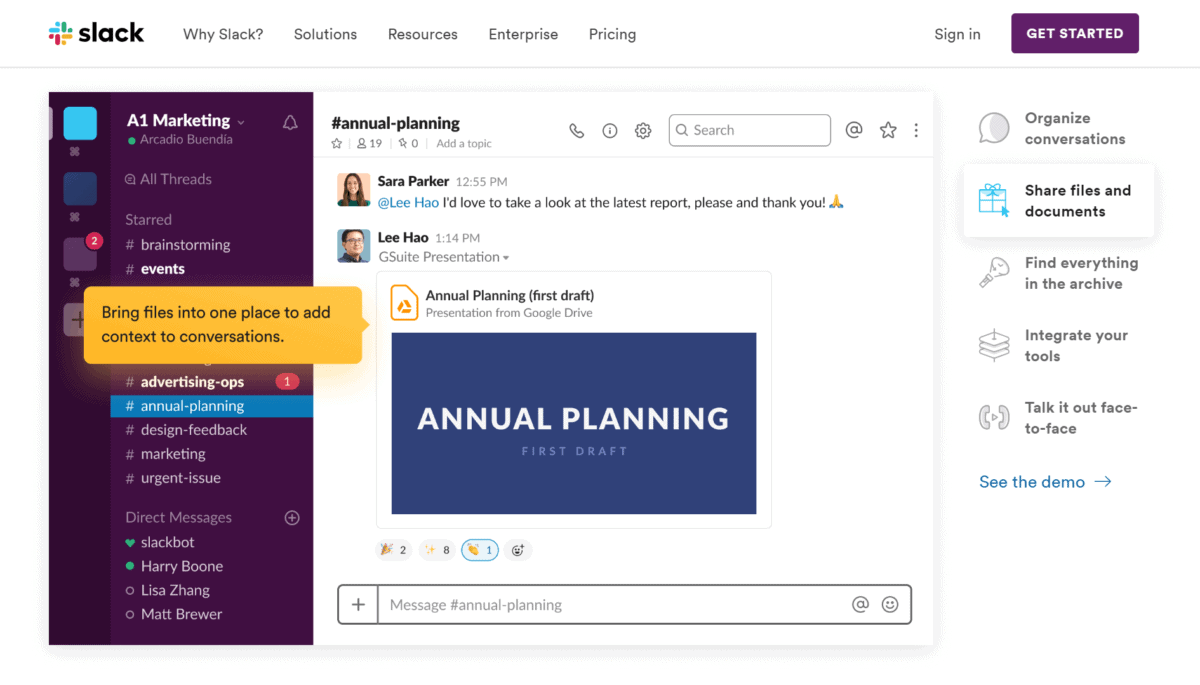Start a call with the phone icon
The height and width of the screenshot is (685, 1200).
(x=576, y=131)
